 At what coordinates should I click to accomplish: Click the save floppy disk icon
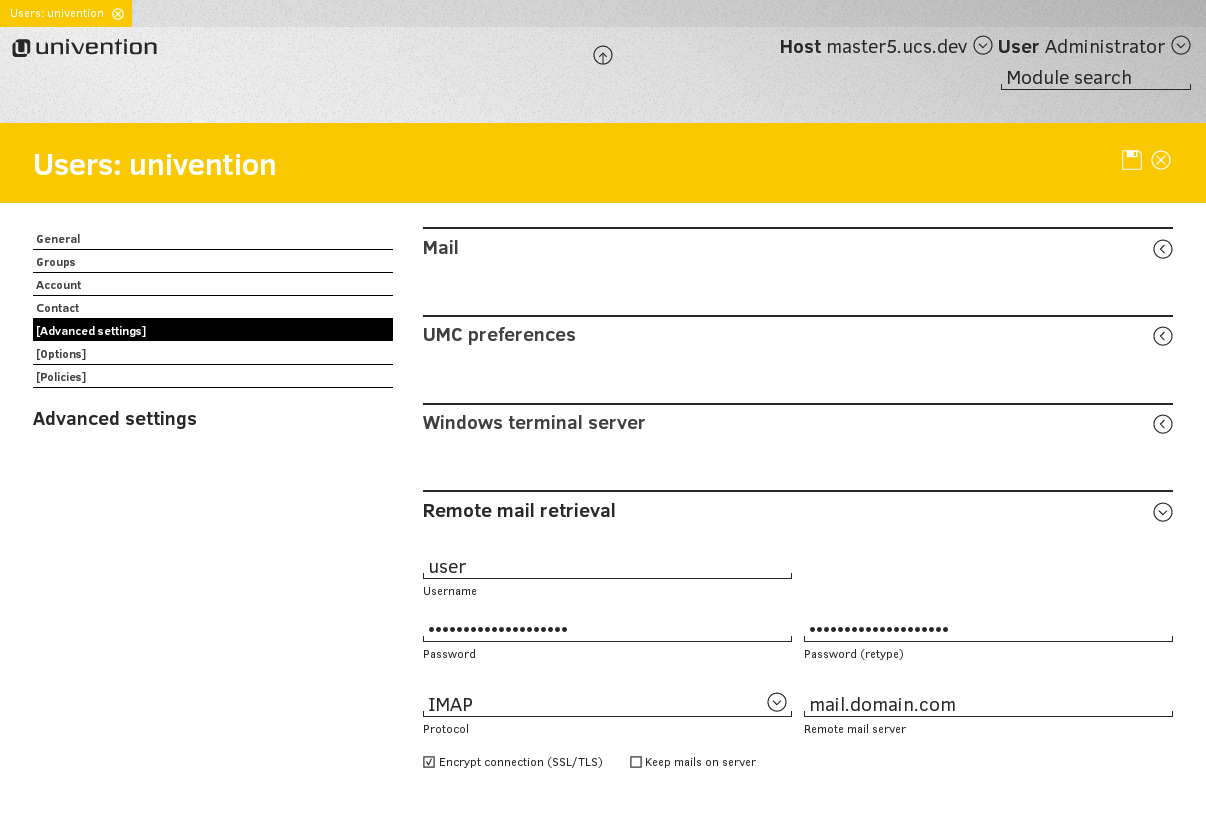[1131, 160]
